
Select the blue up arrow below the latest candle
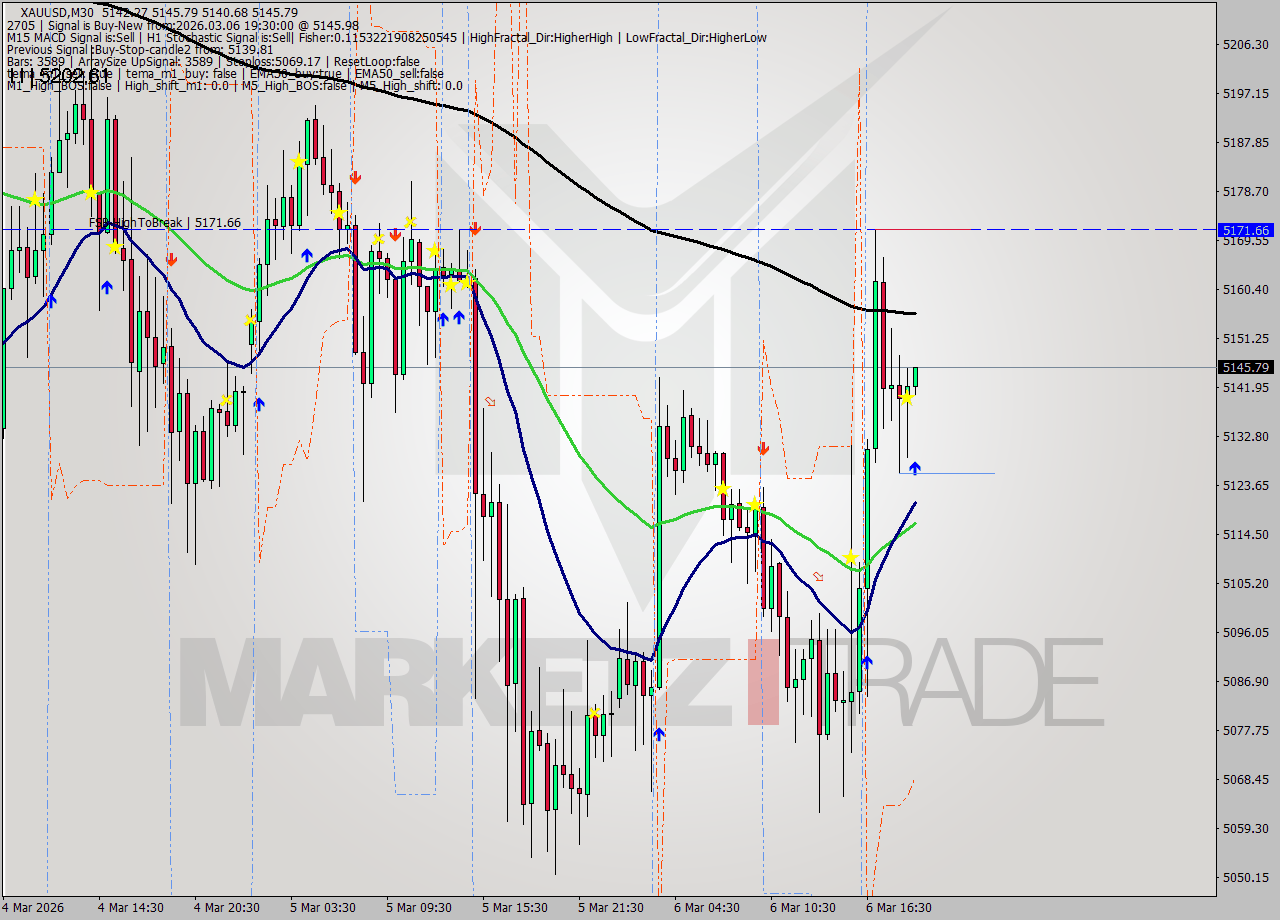(x=915, y=467)
